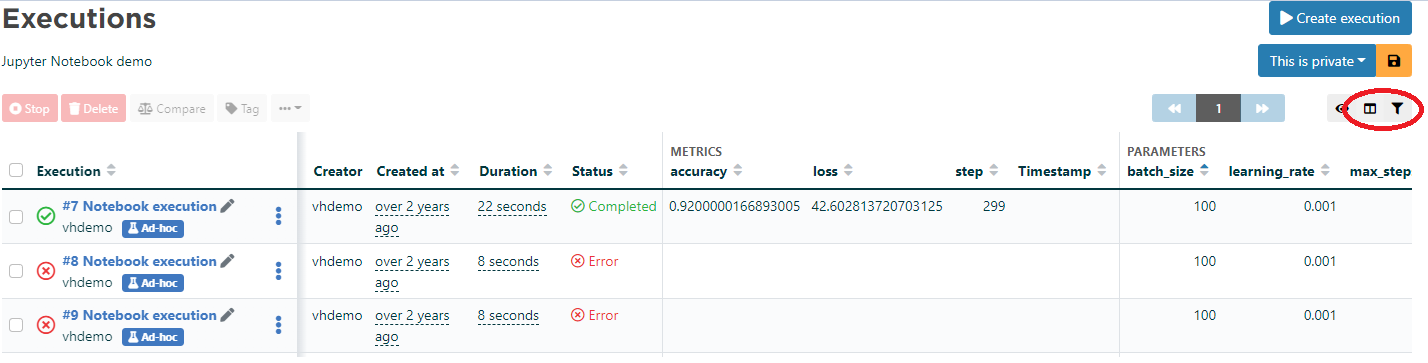
Task: Click Ad-hoc badge on execution #9
Action: coord(153,337)
